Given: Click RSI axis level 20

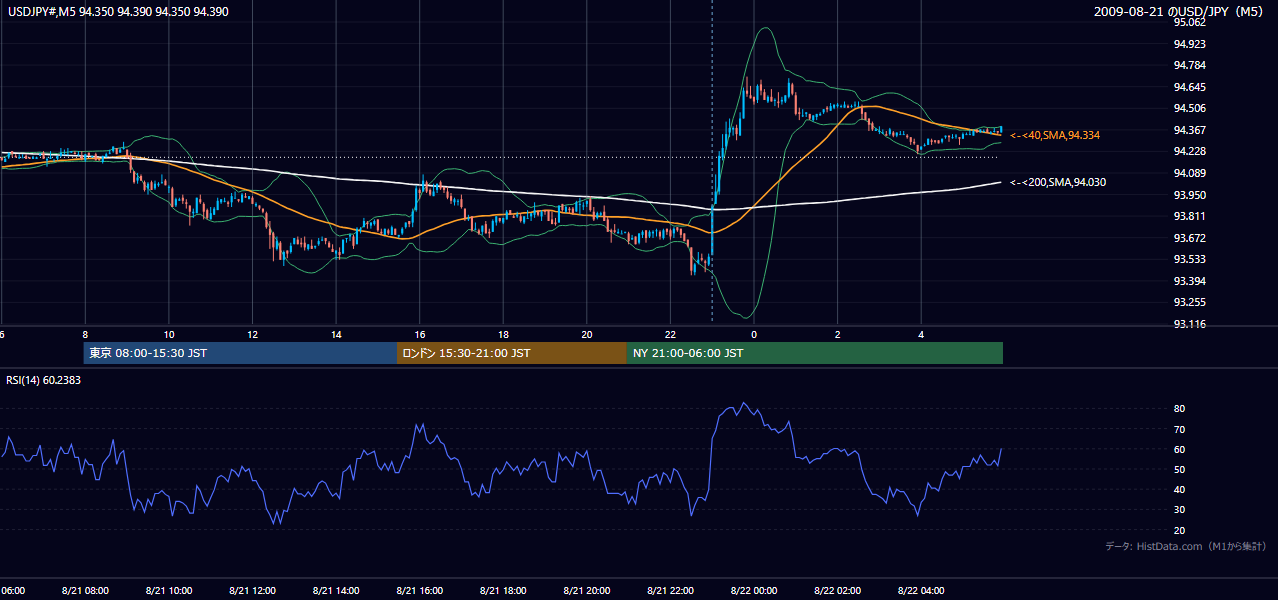Looking at the screenshot, I should pos(1179,530).
